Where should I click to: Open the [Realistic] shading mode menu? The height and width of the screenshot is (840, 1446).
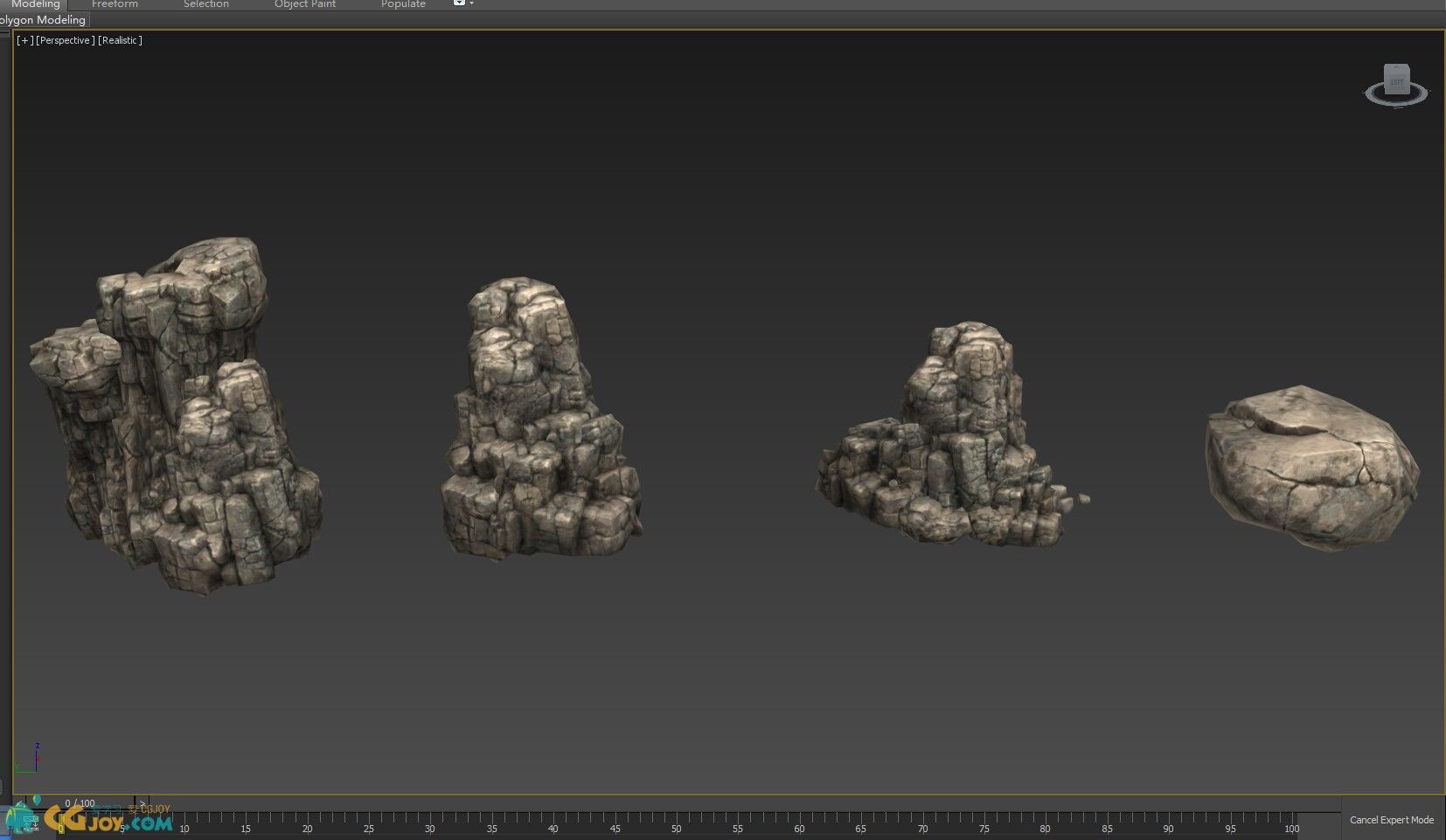pyautogui.click(x=120, y=40)
